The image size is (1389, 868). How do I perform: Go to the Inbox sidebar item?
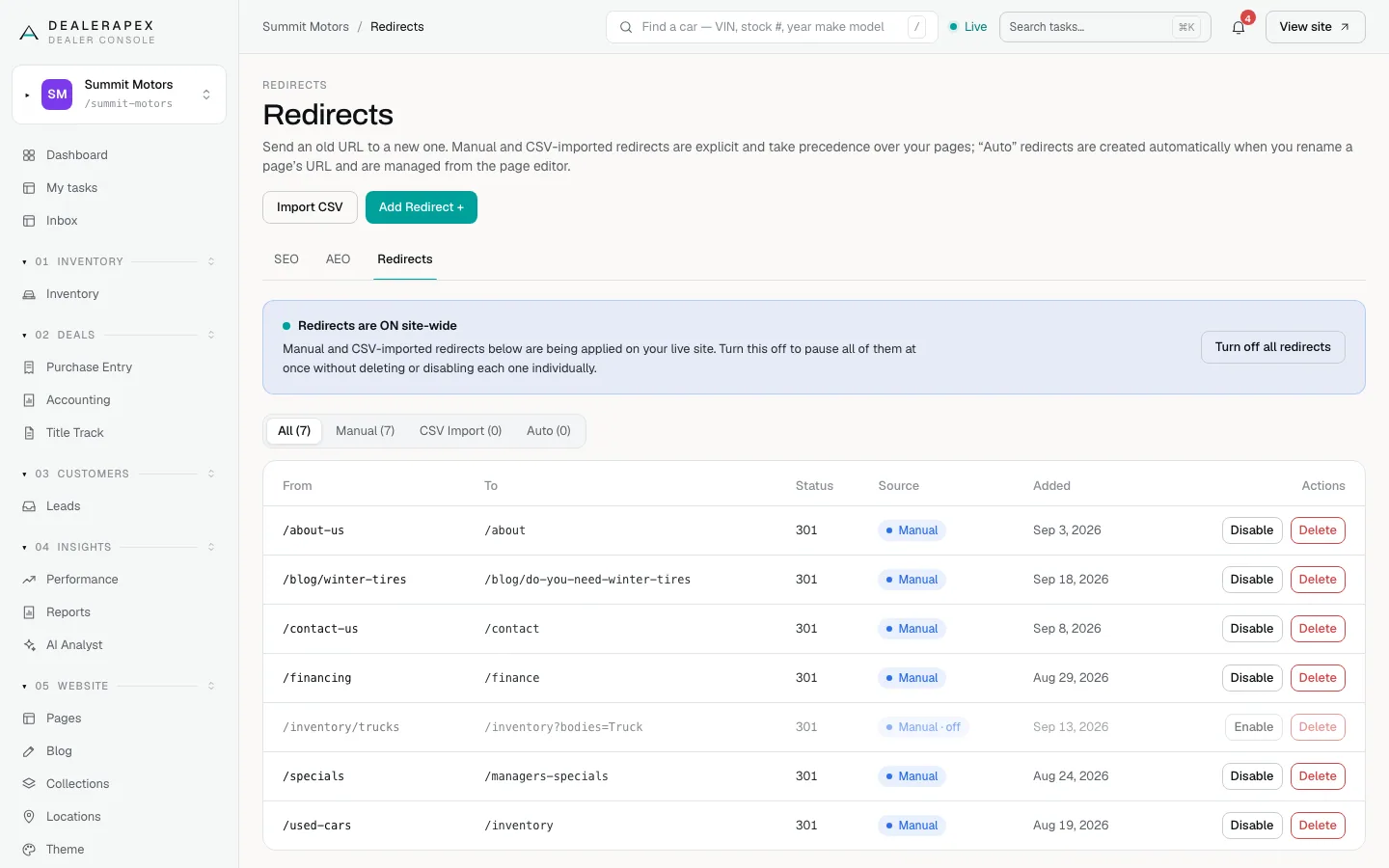coord(120,221)
